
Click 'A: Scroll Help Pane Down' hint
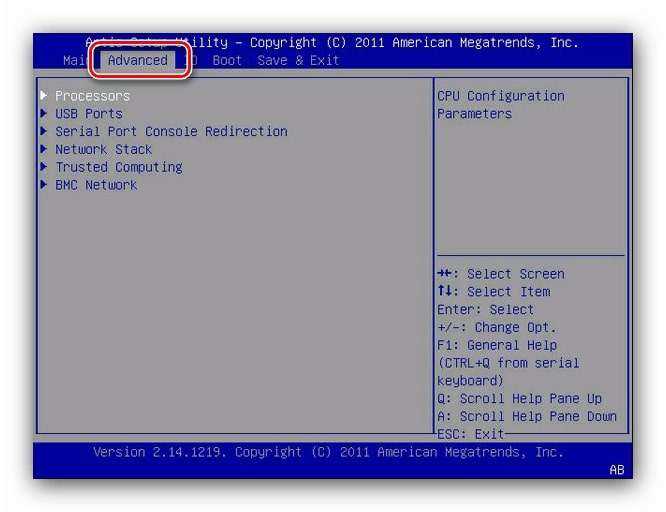[527, 417]
